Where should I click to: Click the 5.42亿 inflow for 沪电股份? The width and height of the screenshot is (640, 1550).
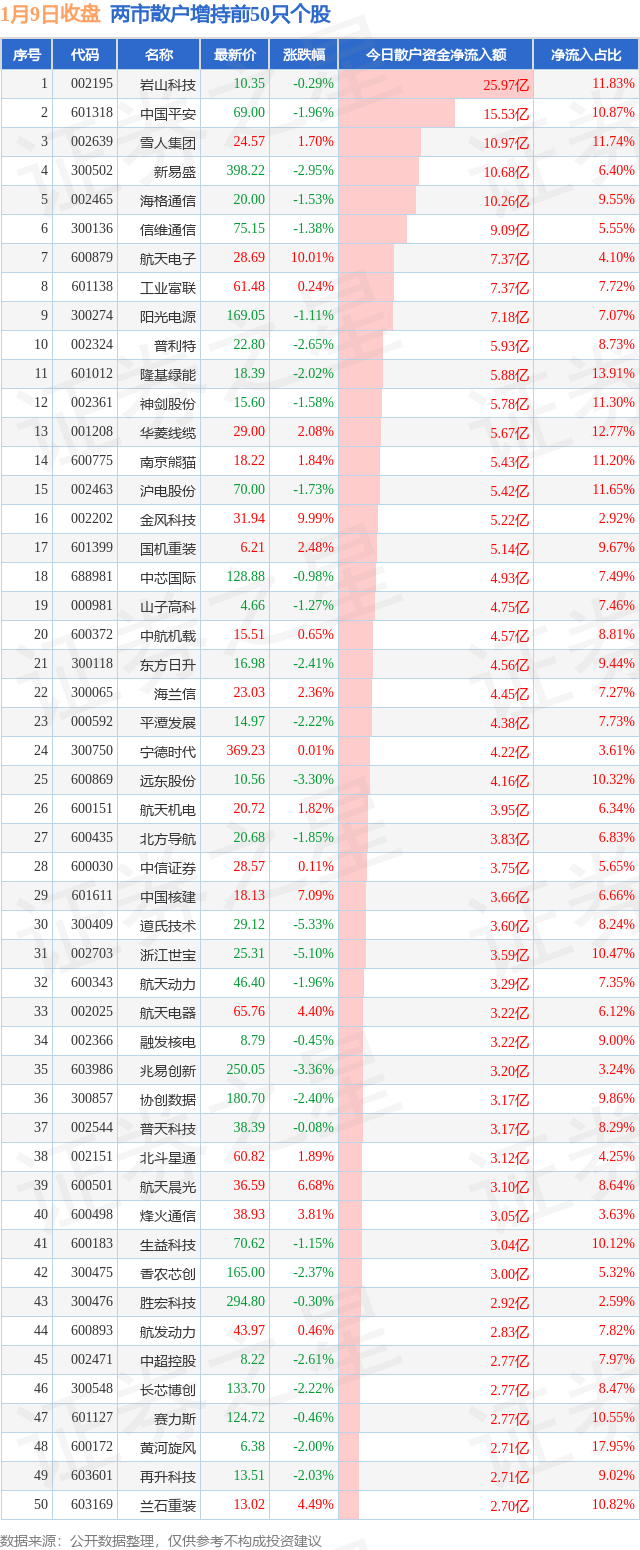507,491
